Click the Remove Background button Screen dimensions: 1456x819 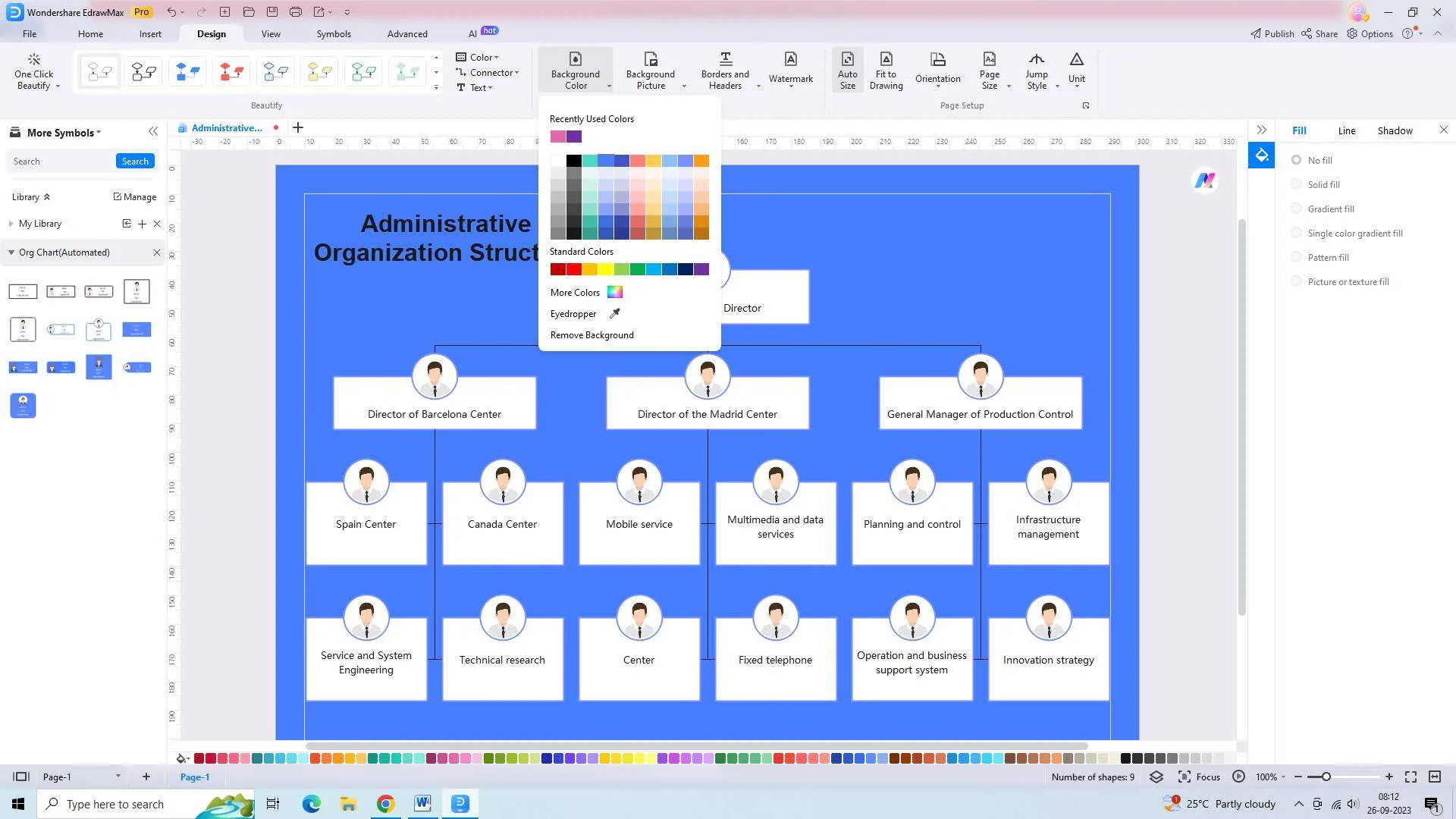click(x=592, y=335)
